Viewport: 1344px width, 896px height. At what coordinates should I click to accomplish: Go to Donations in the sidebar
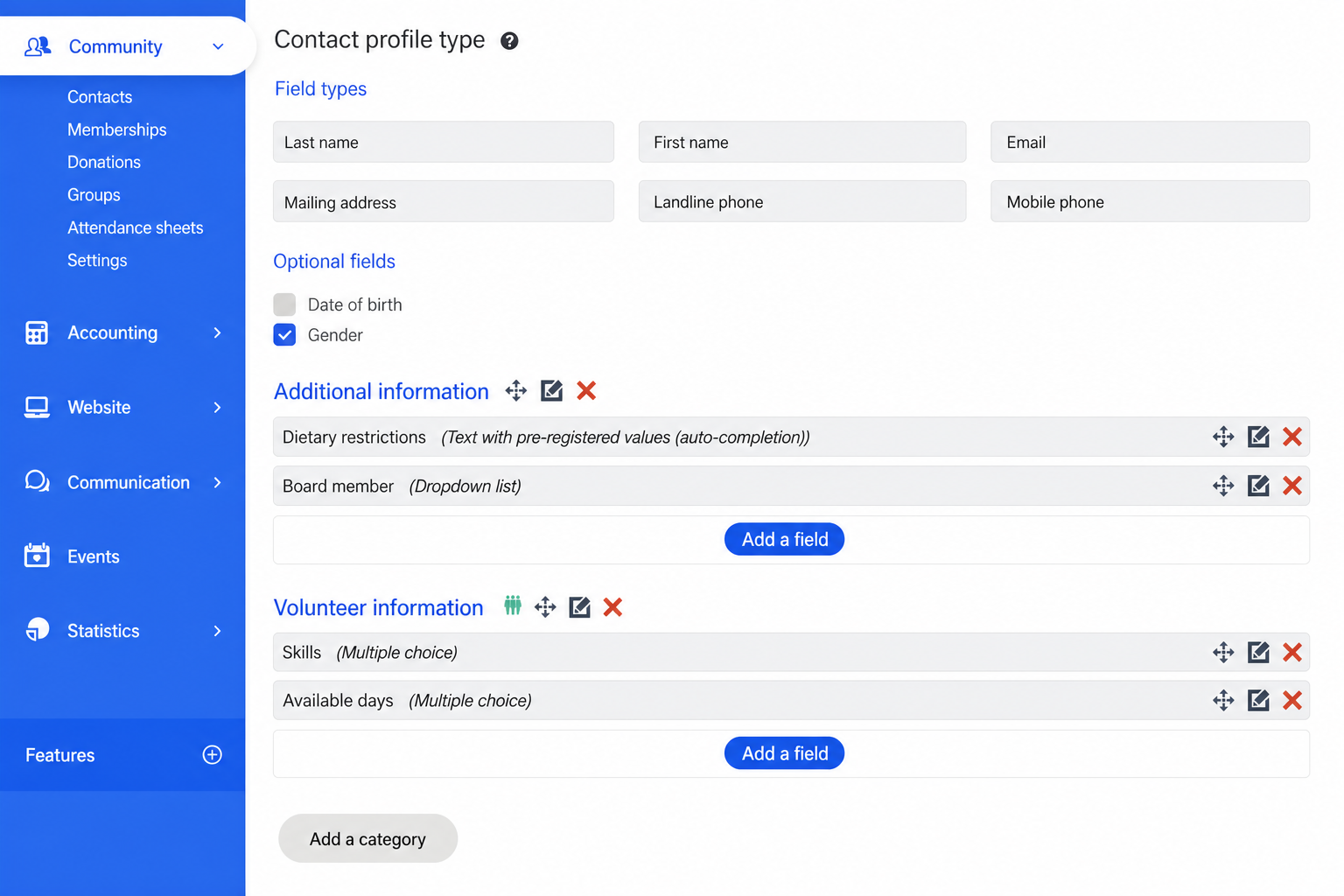click(x=104, y=162)
